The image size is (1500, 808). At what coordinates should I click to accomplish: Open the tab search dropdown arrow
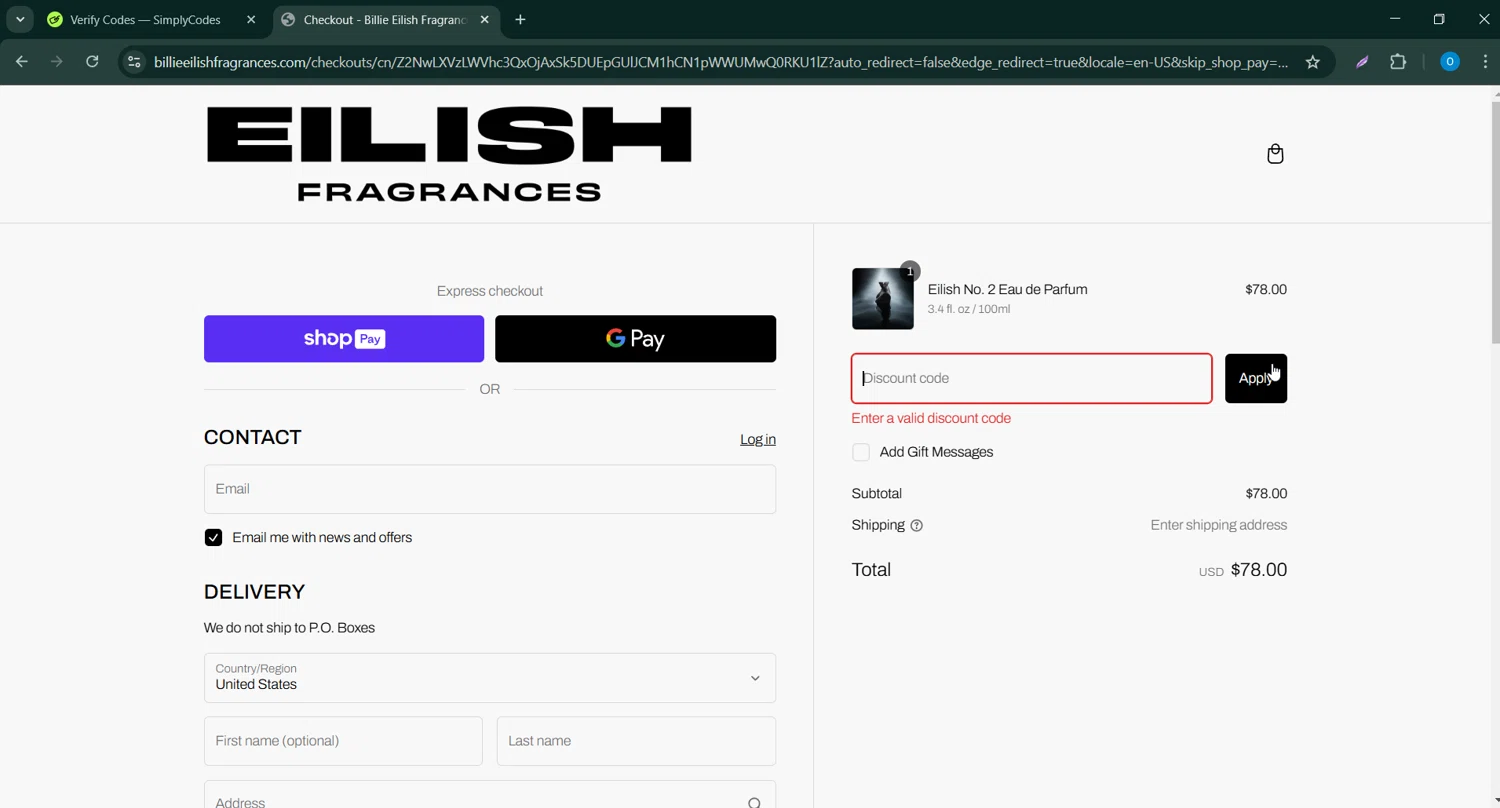click(20, 20)
